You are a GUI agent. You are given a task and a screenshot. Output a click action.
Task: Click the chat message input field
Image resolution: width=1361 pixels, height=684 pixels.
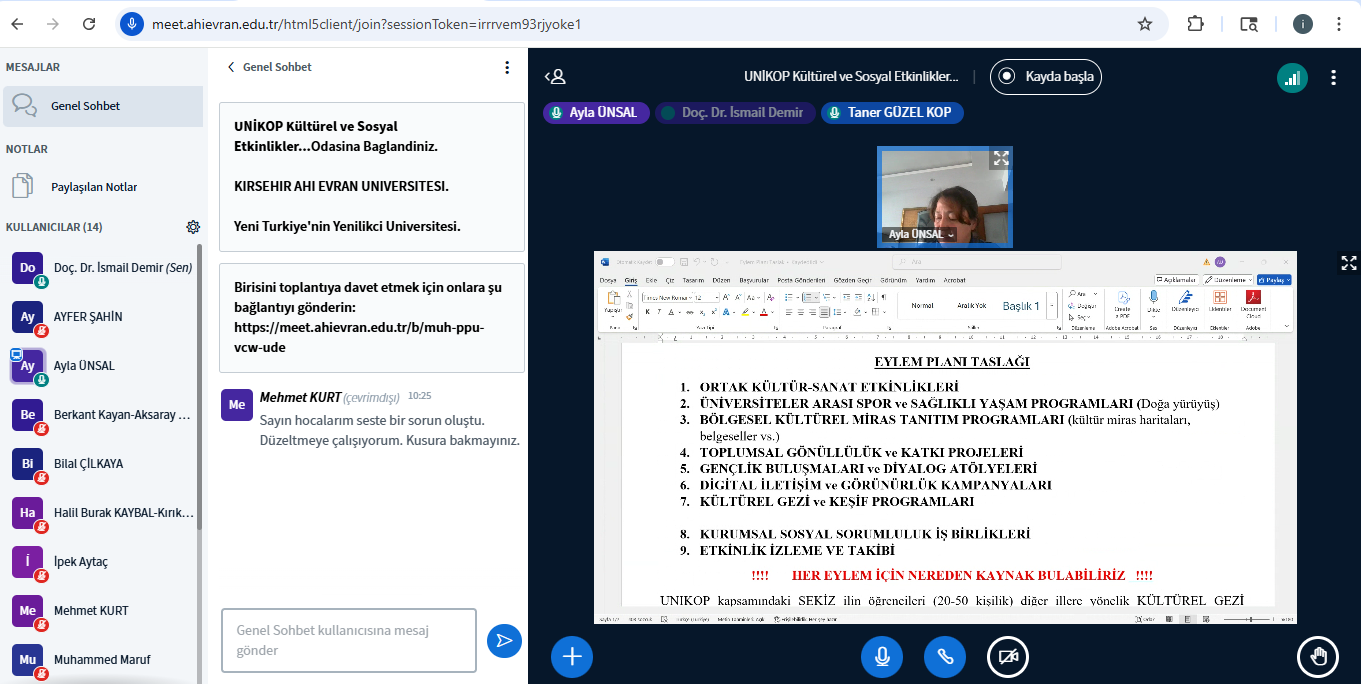click(x=348, y=641)
